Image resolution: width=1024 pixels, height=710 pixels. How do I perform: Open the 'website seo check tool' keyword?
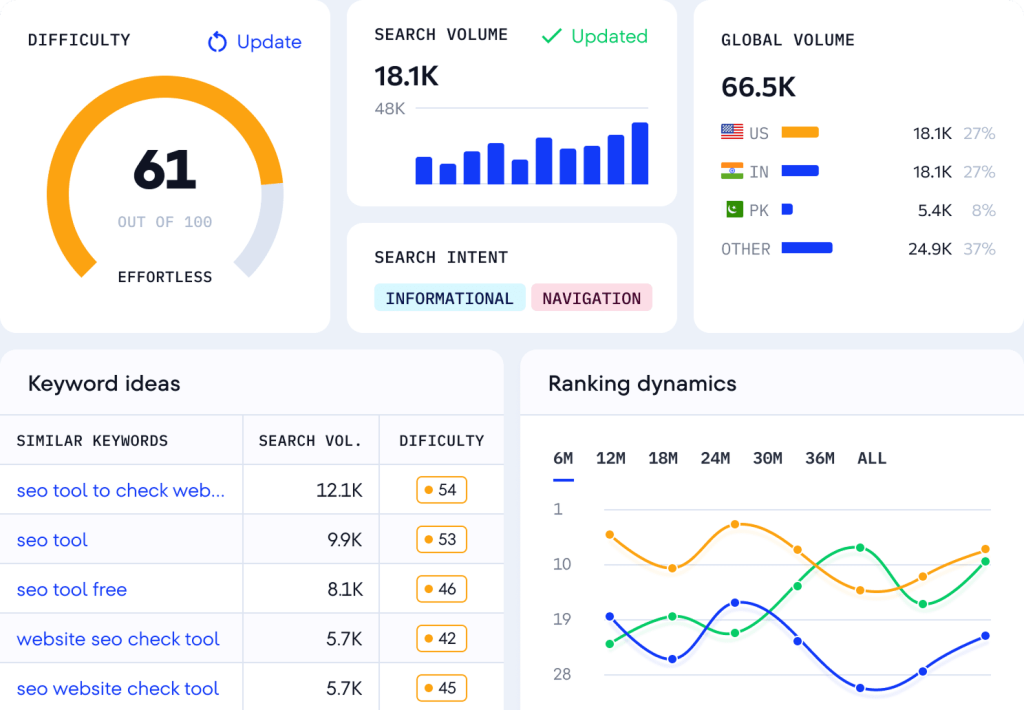pos(118,639)
